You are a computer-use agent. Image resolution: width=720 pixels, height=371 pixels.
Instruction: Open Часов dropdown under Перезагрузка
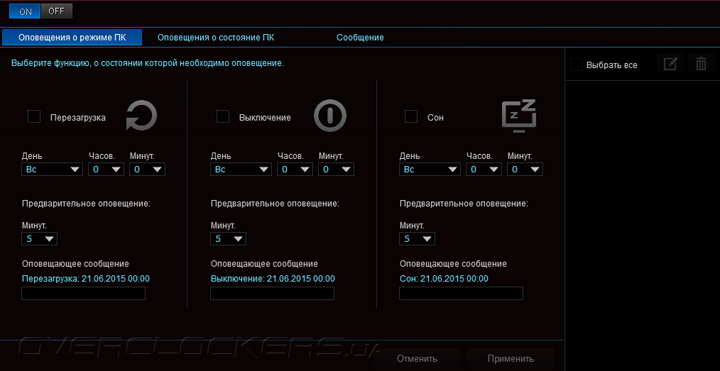(x=106, y=169)
